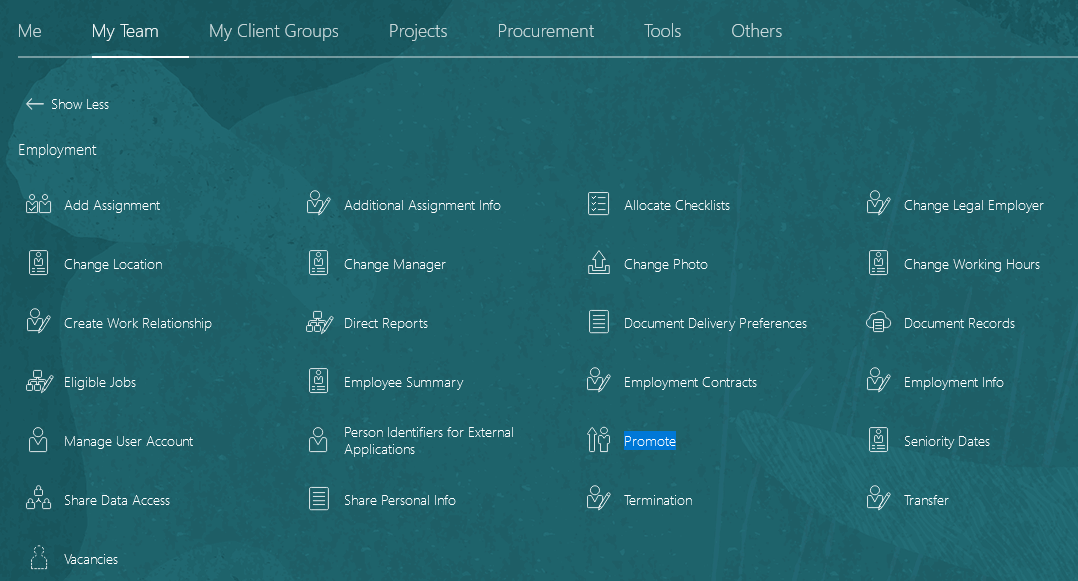
Task: Open the Add Assignment link
Action: [x=112, y=206]
